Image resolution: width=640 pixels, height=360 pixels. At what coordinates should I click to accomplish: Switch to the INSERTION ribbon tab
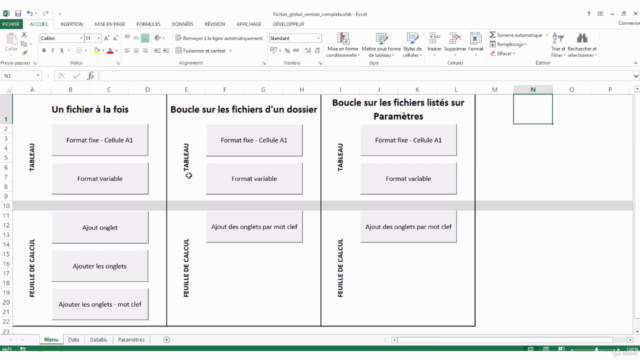click(x=71, y=24)
